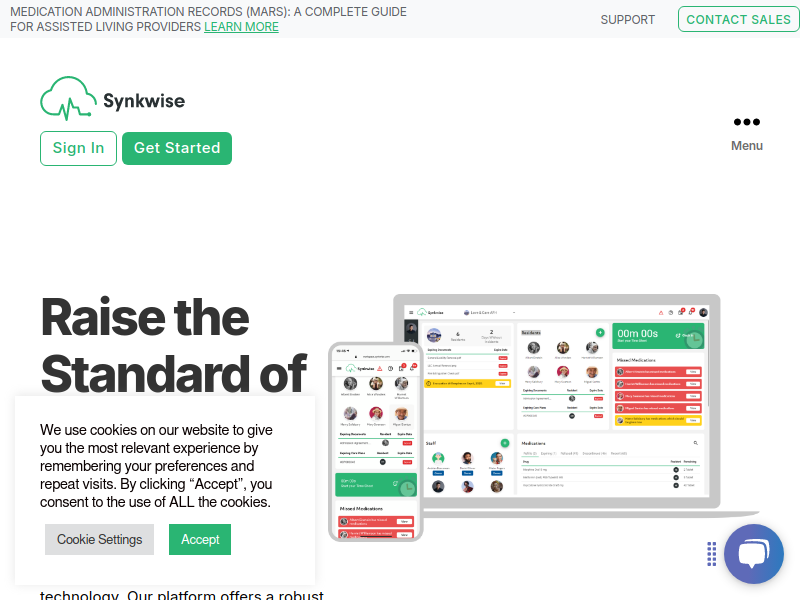Viewport: 800px width, 600px height.
Task: Open the chat widget bubble
Action: [x=754, y=554]
